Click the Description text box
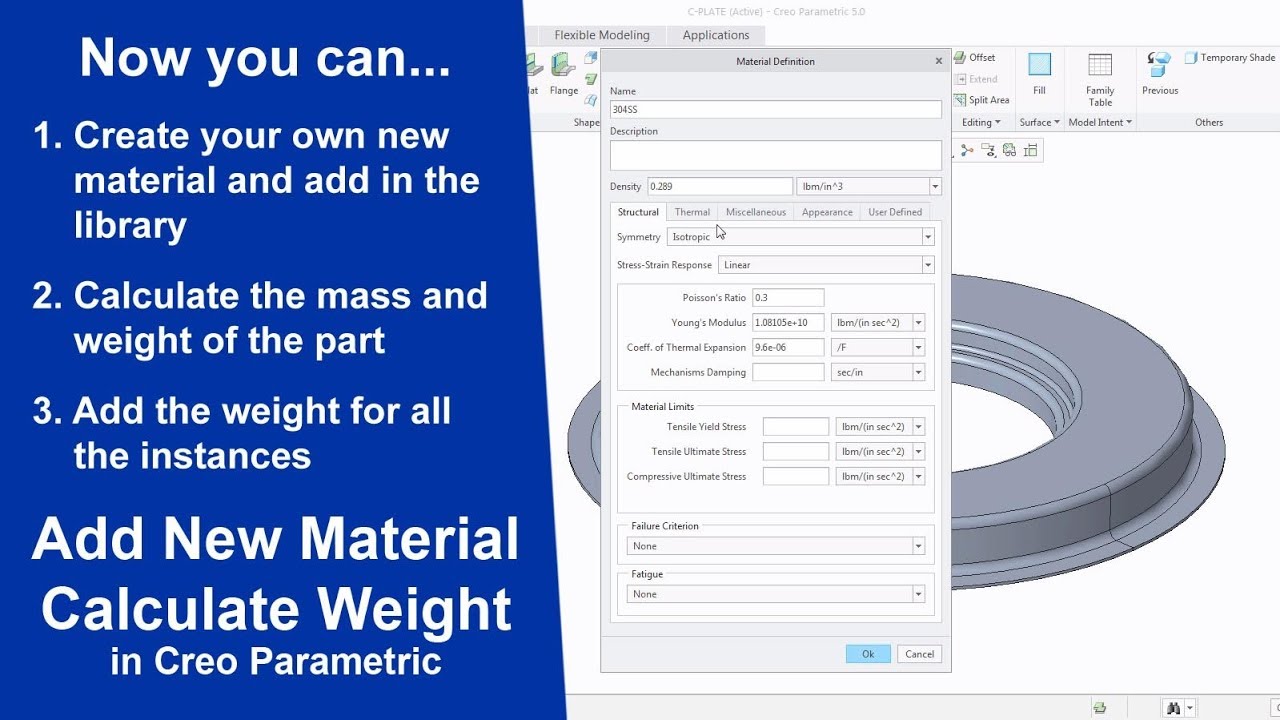 pos(776,155)
